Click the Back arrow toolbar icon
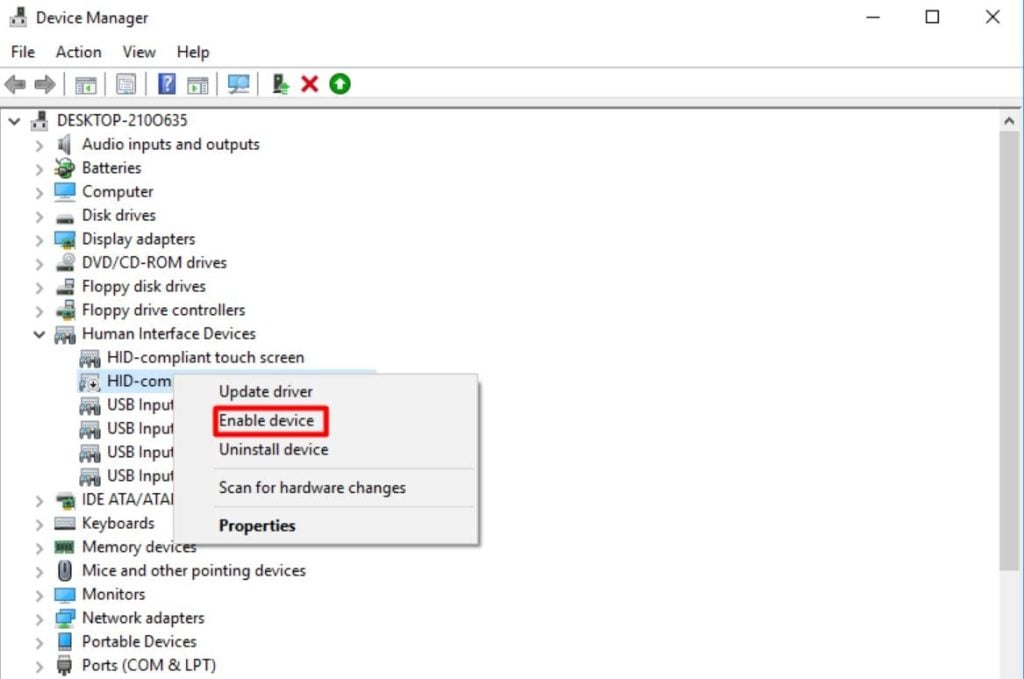1024x679 pixels. [x=15, y=84]
